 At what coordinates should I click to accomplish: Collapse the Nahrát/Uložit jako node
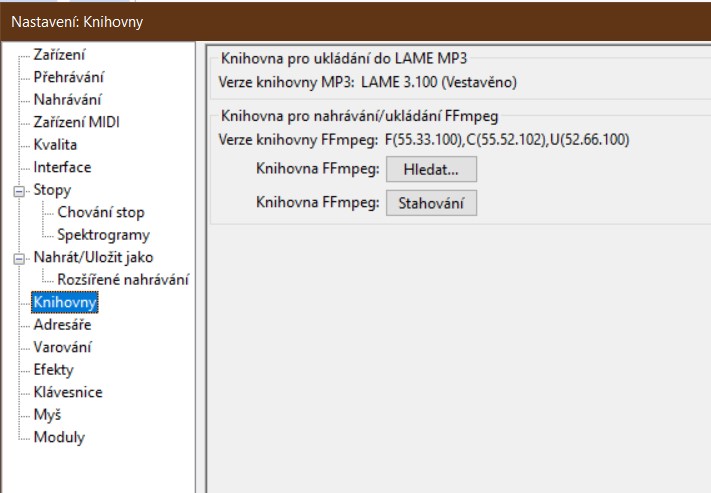coord(17,258)
